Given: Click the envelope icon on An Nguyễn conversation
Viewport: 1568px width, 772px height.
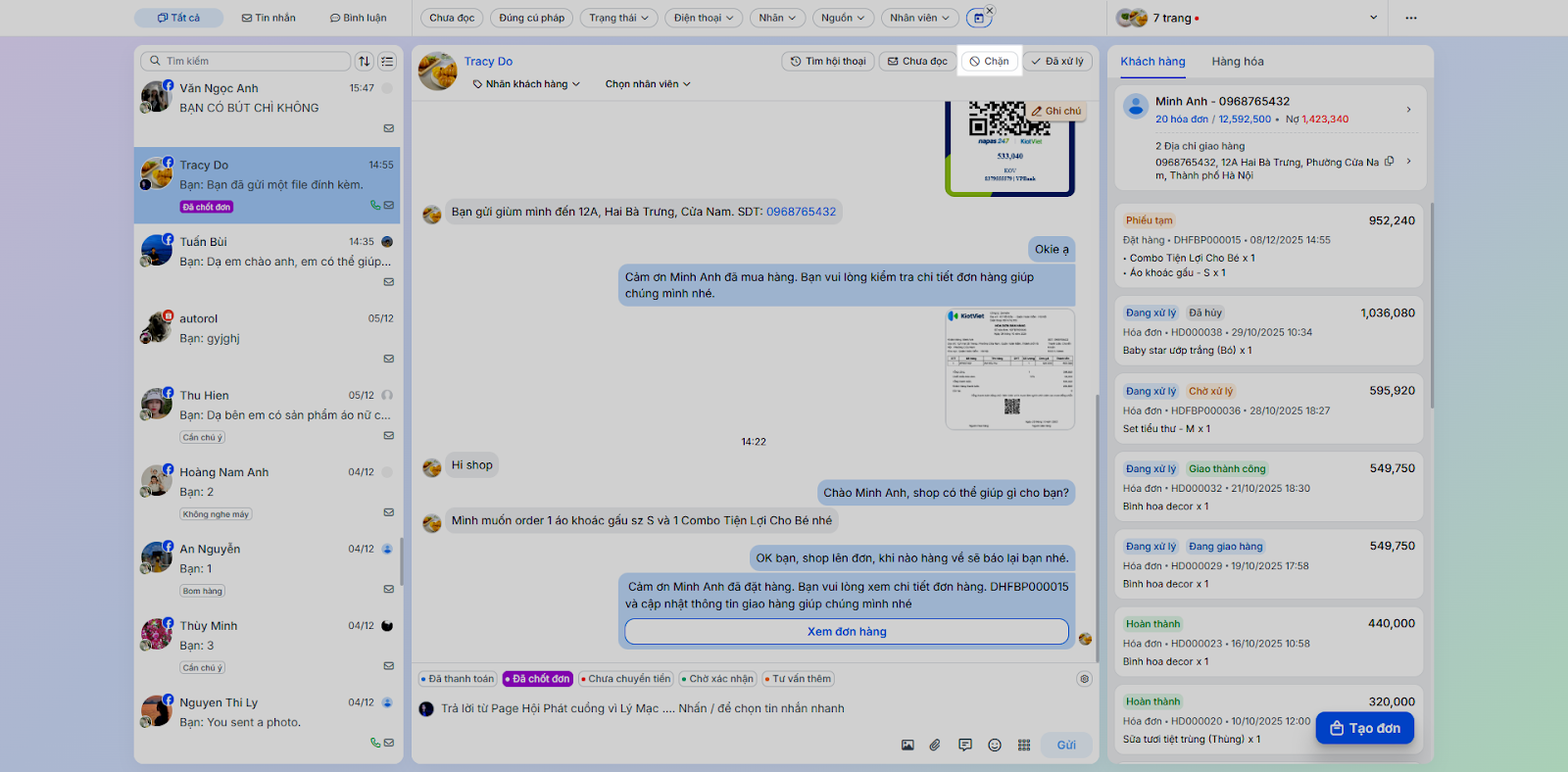Looking at the screenshot, I should (389, 590).
